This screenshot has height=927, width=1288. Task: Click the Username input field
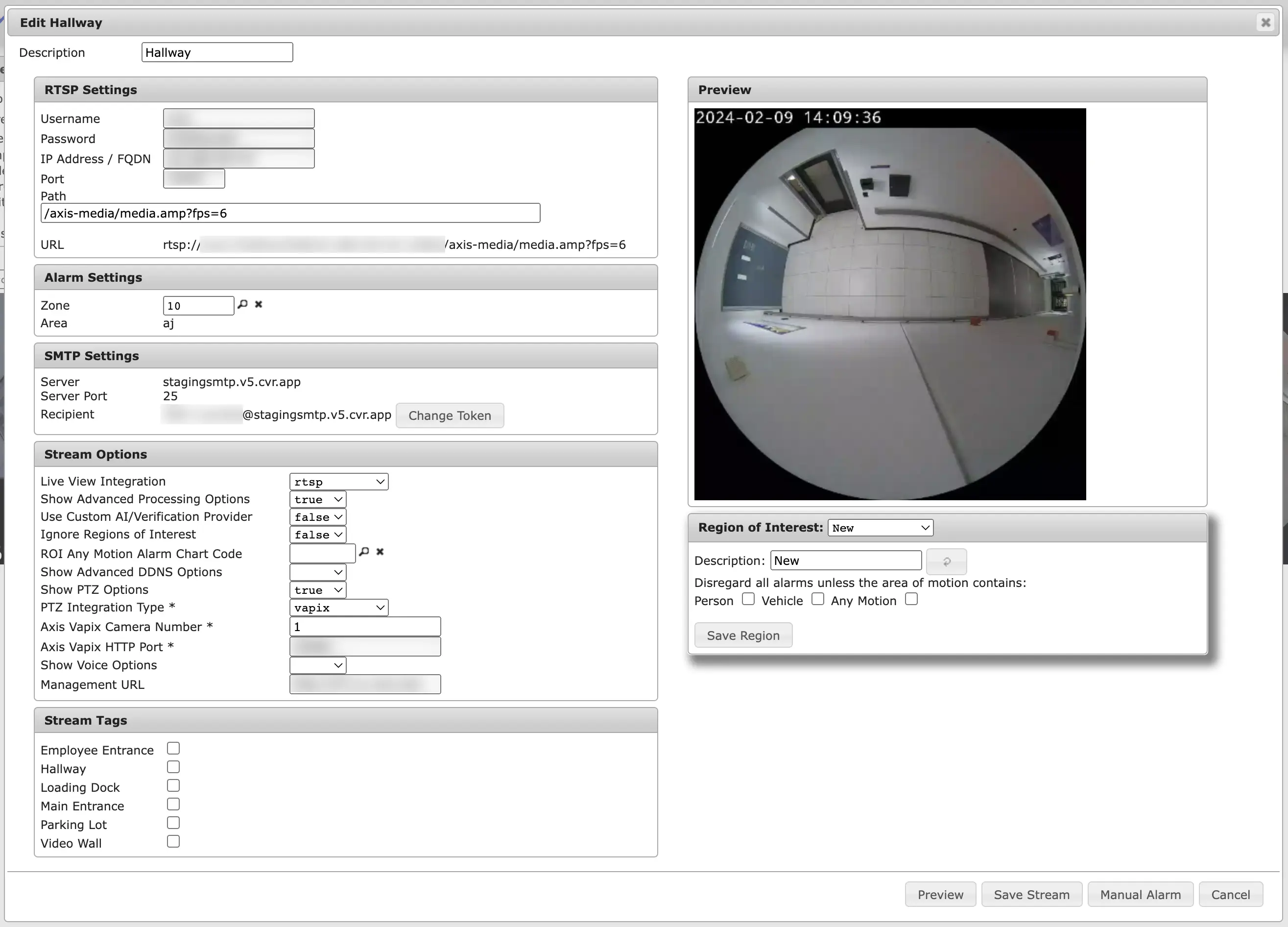coord(239,118)
